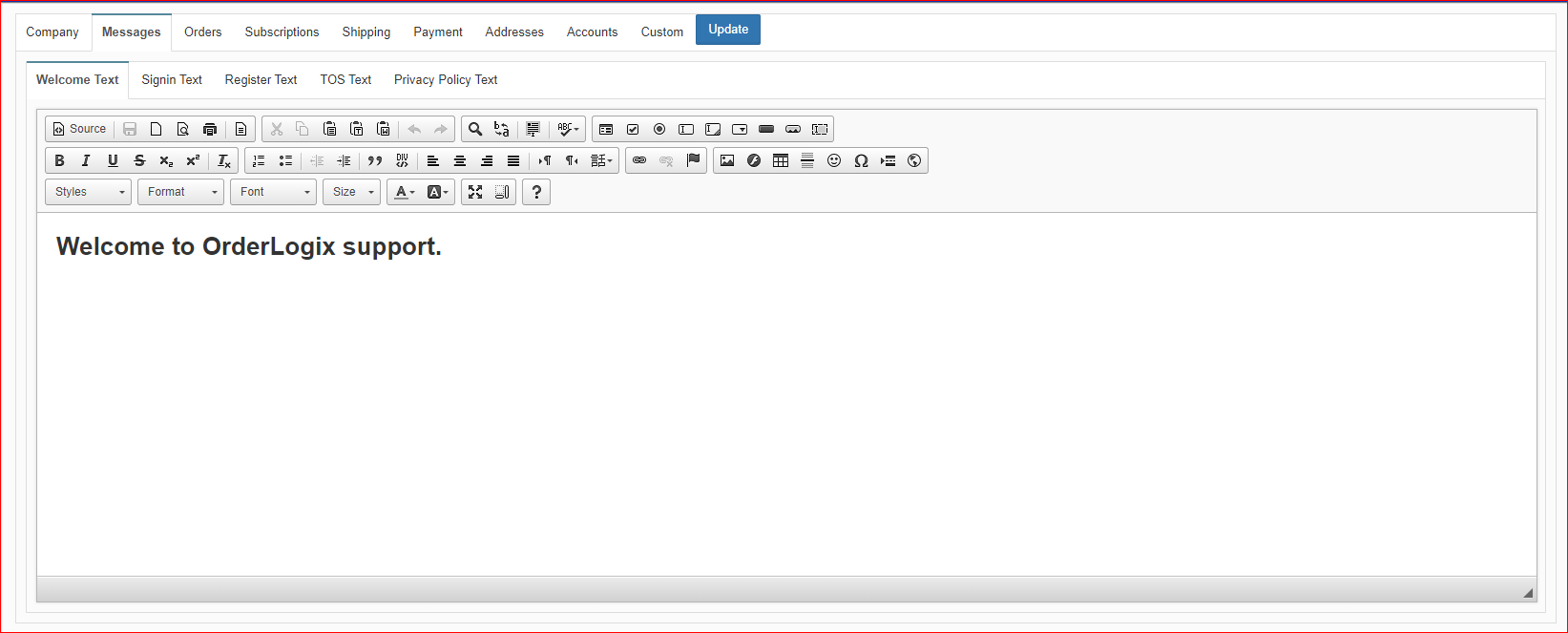Image resolution: width=1568 pixels, height=633 pixels.
Task: Insert an Anchor with flag icon
Action: [693, 160]
